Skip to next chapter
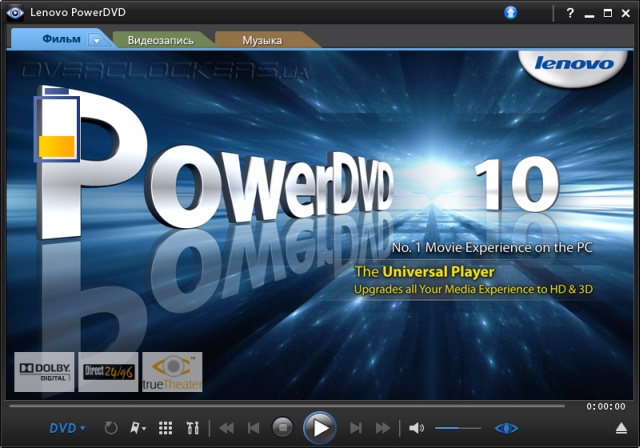The height and width of the screenshot is (448, 640). pos(356,428)
